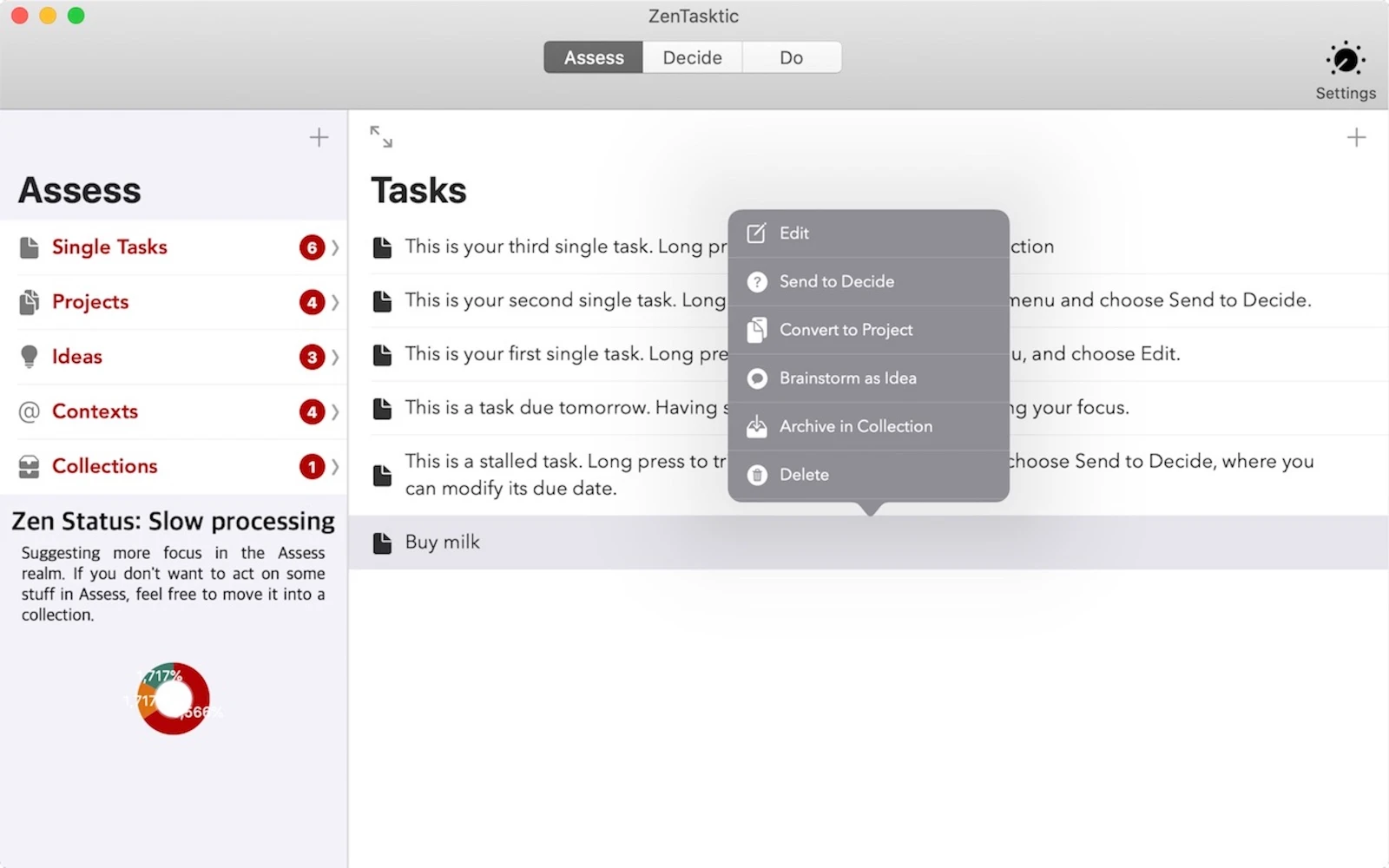Click the Collections count badge 1
The image size is (1389, 868).
coord(312,466)
